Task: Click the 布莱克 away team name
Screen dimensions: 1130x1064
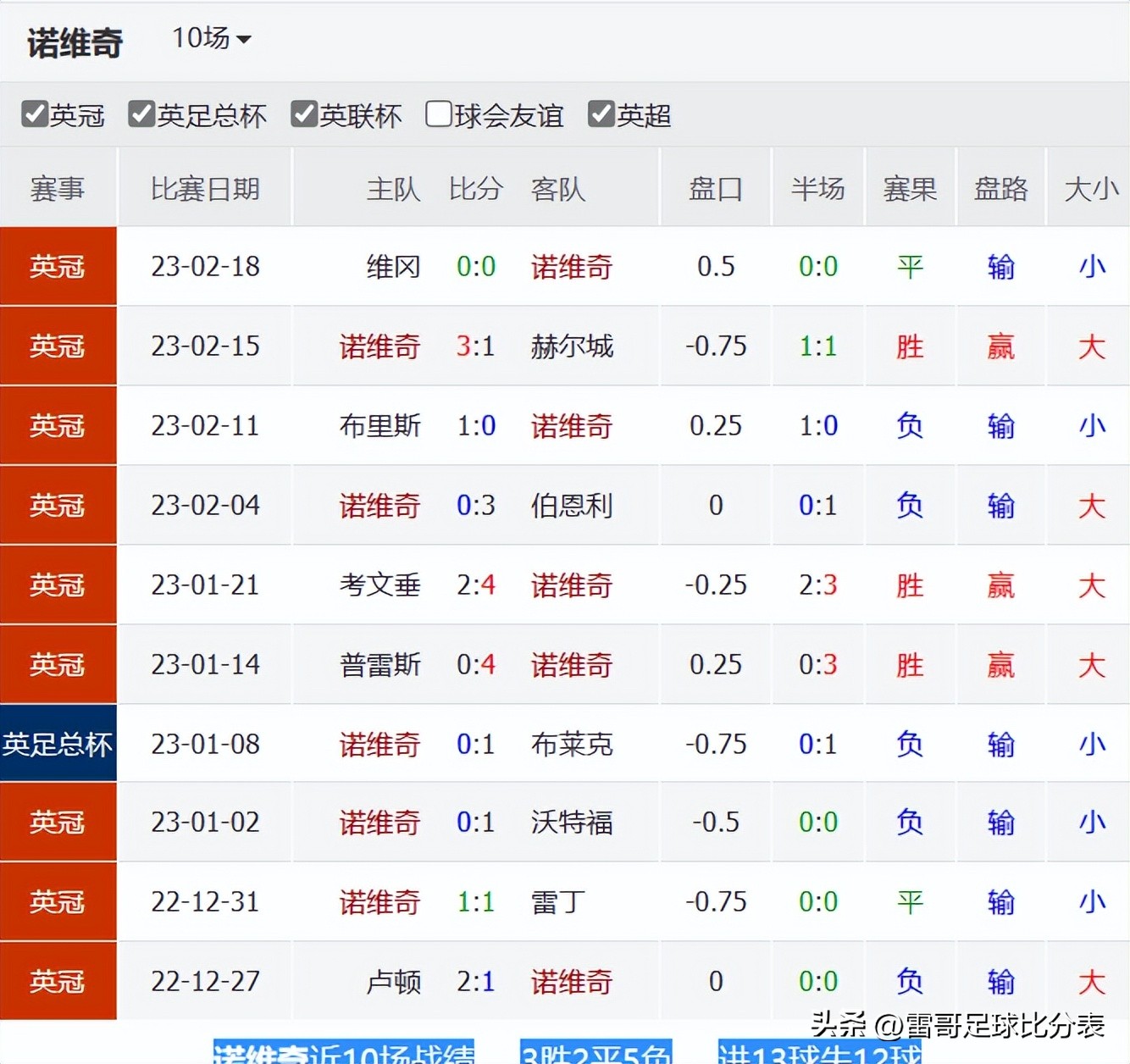Action: 570,745
